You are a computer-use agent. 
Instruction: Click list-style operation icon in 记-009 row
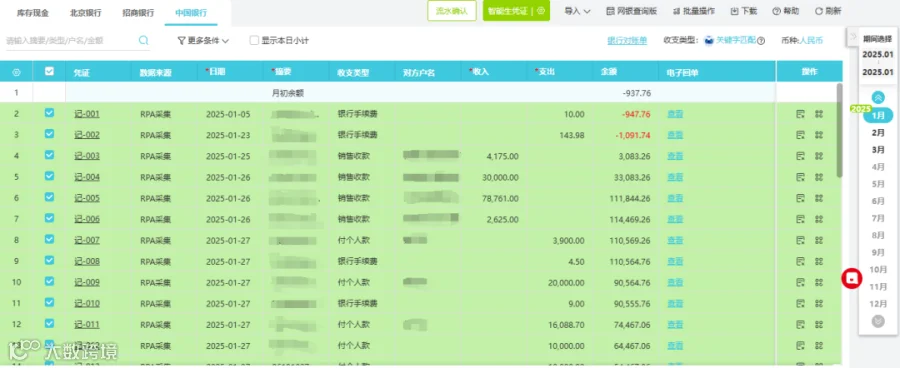click(800, 282)
